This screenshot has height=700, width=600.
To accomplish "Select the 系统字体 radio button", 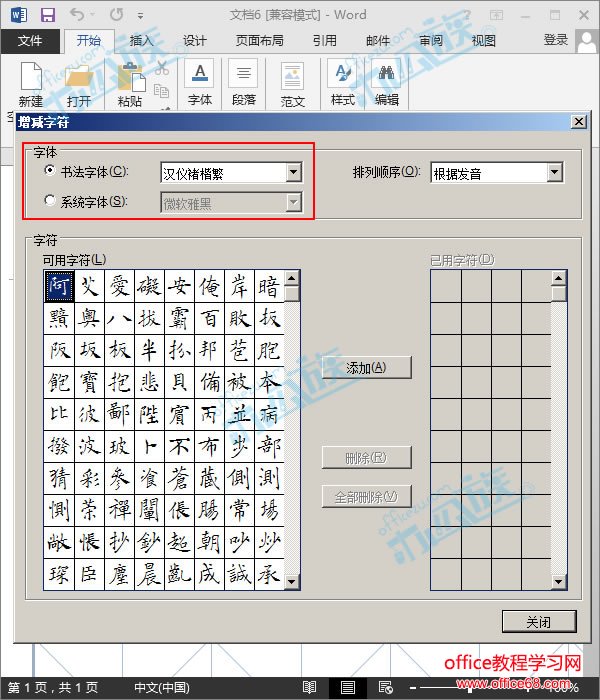I will tap(50, 201).
